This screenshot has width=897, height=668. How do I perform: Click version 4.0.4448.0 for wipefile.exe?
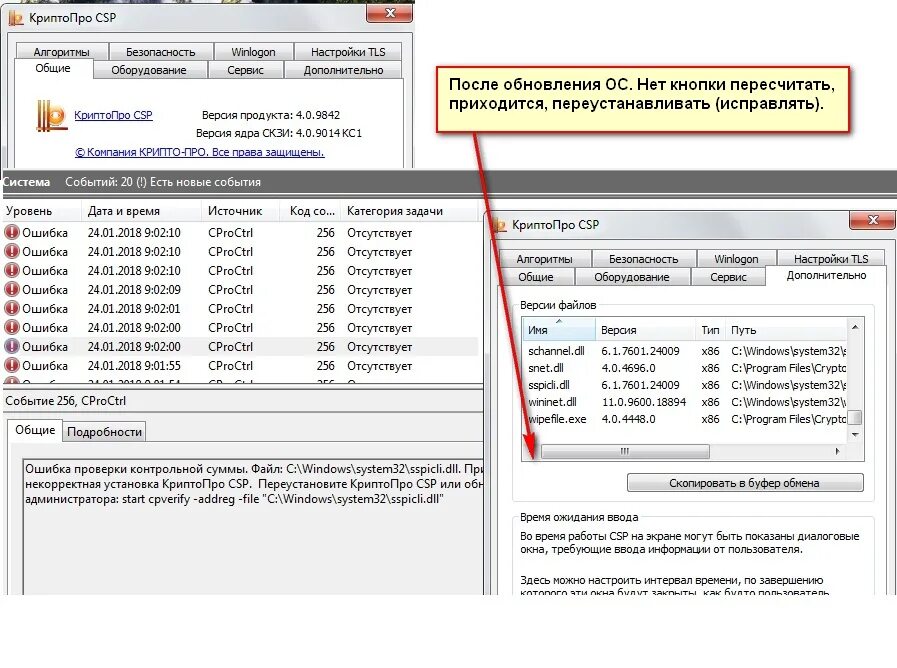pyautogui.click(x=628, y=419)
